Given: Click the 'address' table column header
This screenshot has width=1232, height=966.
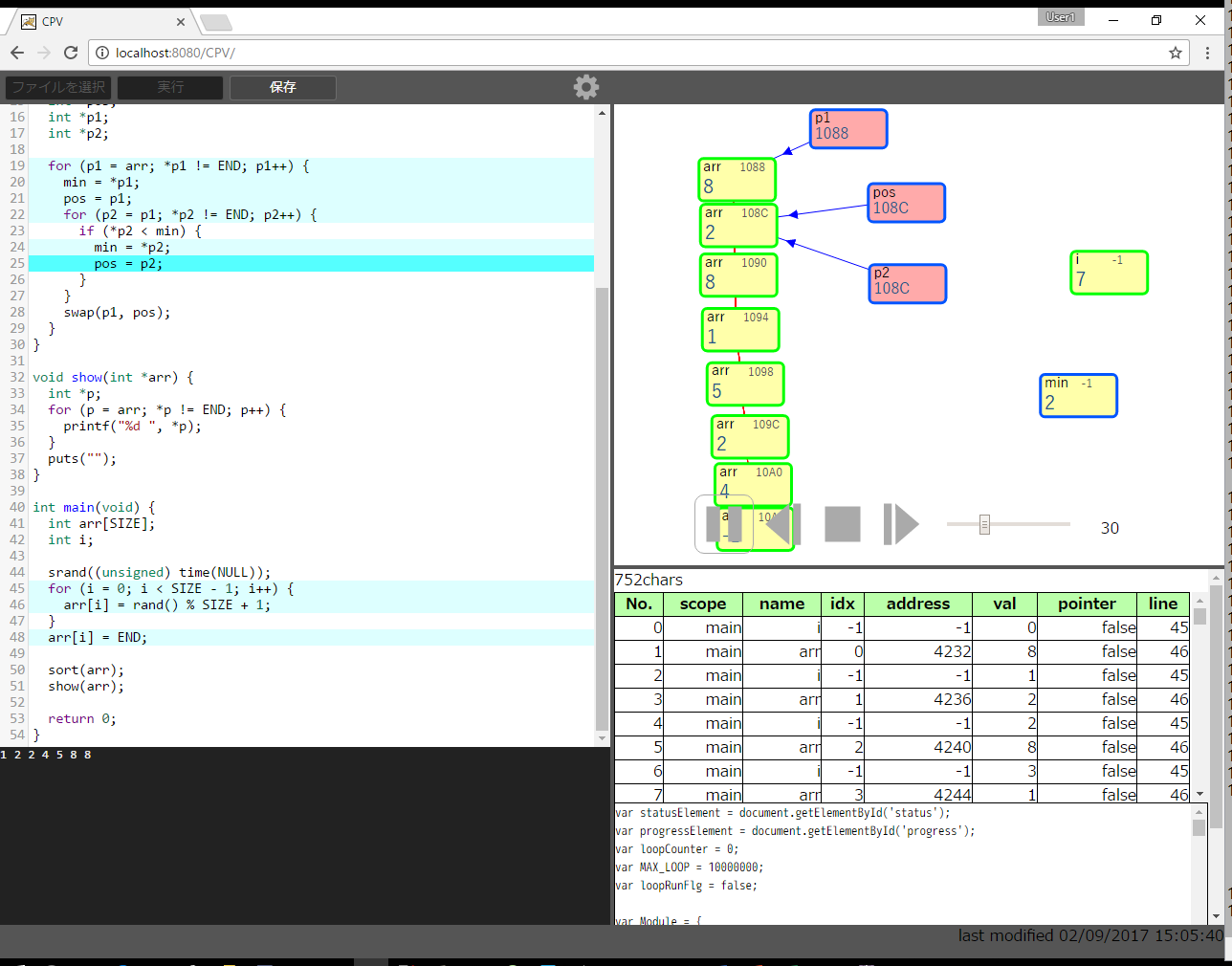Looking at the screenshot, I should [917, 604].
